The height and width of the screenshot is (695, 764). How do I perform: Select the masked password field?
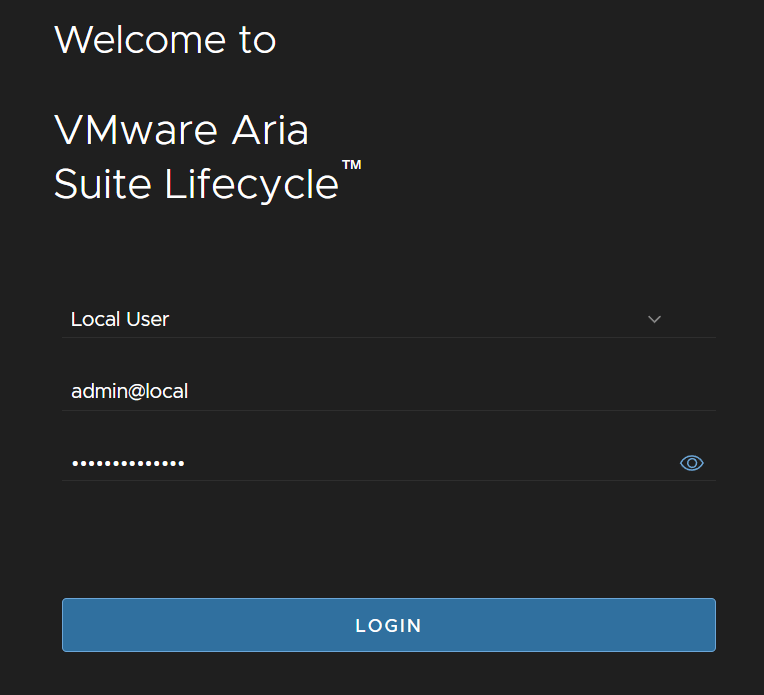click(389, 463)
